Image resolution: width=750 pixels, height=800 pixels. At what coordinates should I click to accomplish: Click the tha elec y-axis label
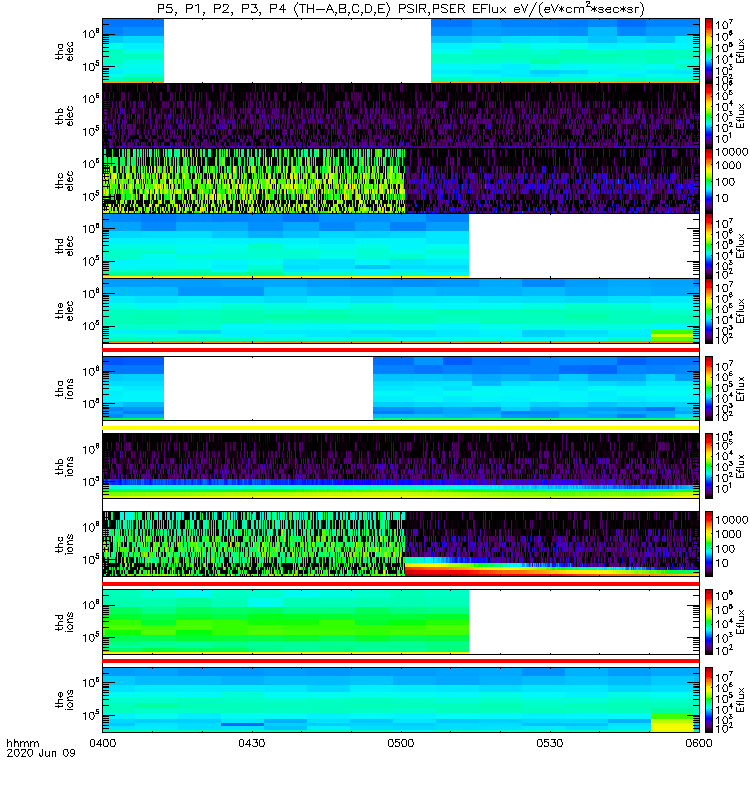tap(65, 51)
